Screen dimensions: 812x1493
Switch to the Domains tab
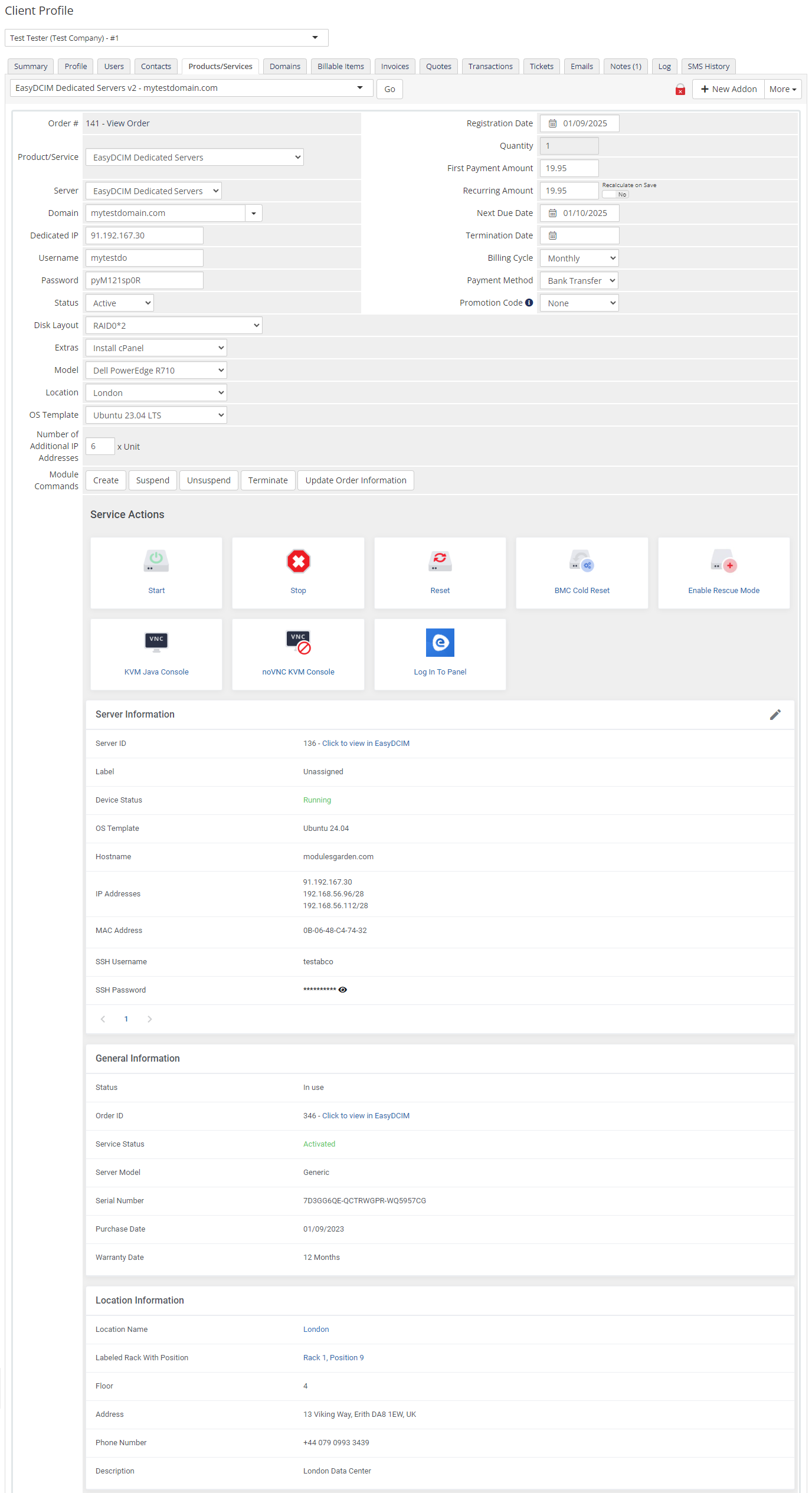(x=285, y=66)
